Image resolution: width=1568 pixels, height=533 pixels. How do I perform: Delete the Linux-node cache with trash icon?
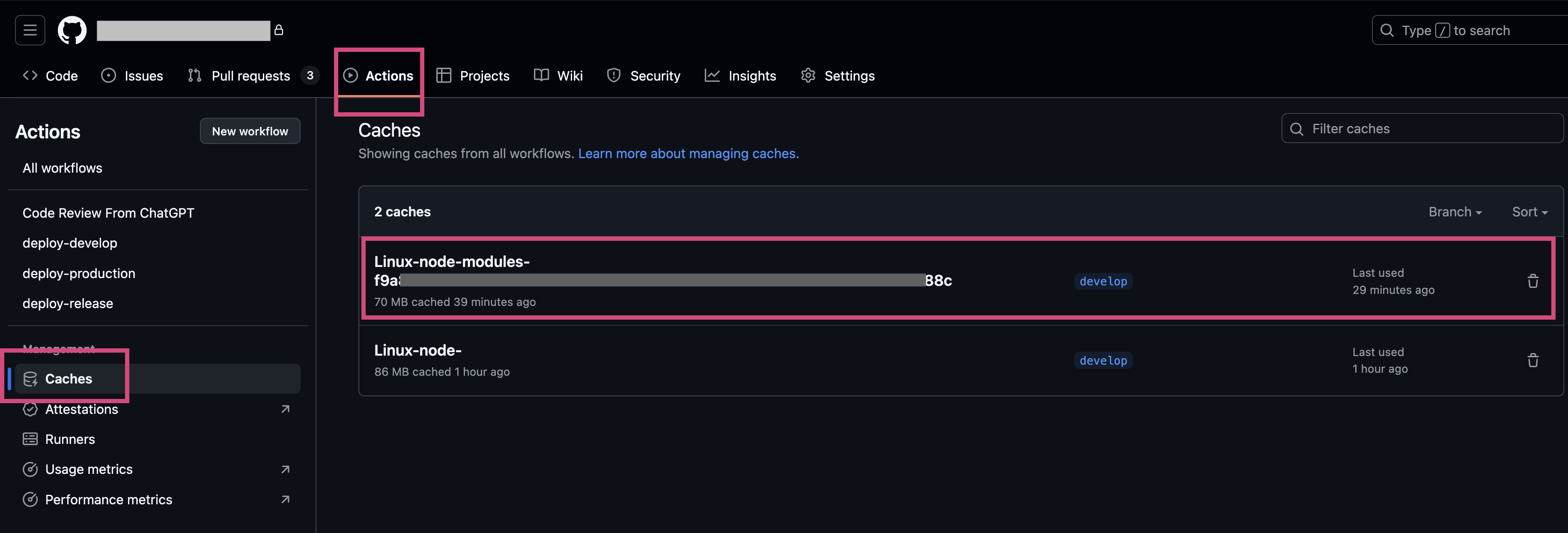(x=1533, y=360)
